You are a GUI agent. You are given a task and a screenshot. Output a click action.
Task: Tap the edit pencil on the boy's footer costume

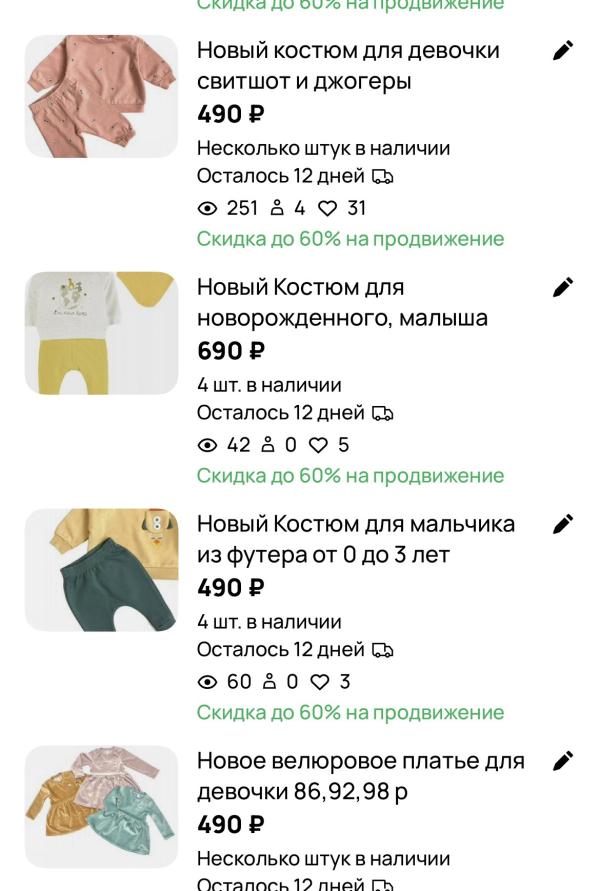(565, 524)
